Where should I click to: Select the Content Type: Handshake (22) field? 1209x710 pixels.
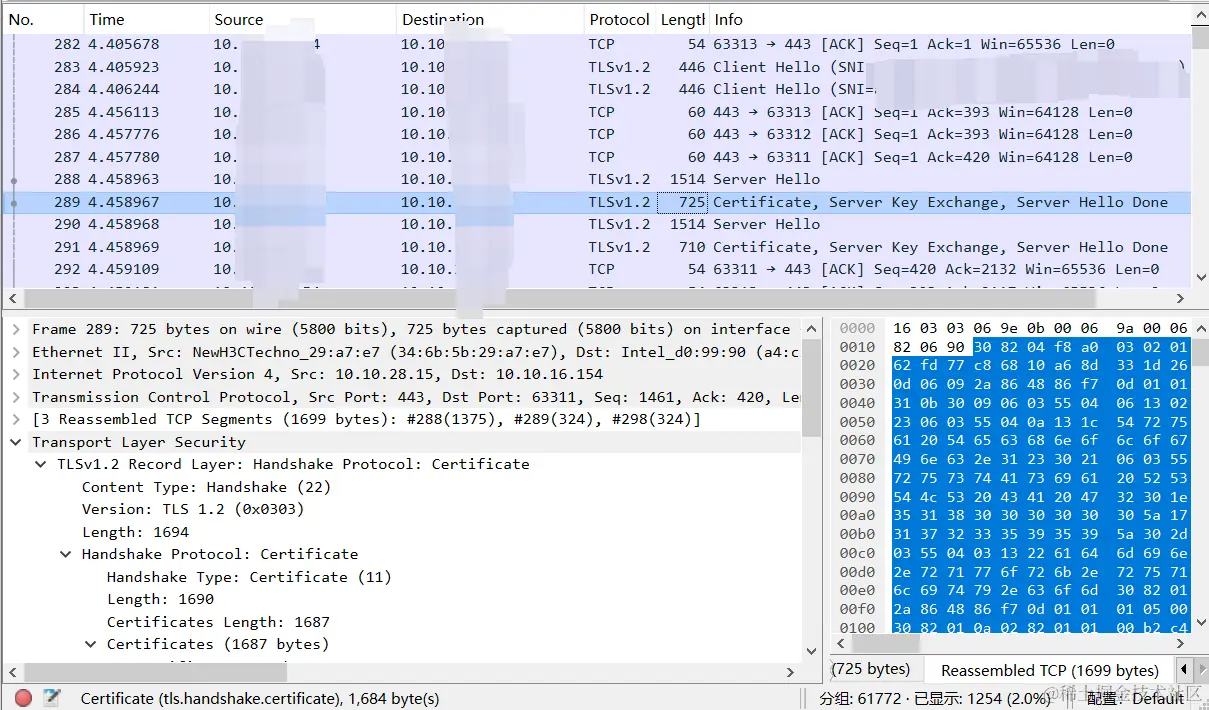click(206, 487)
